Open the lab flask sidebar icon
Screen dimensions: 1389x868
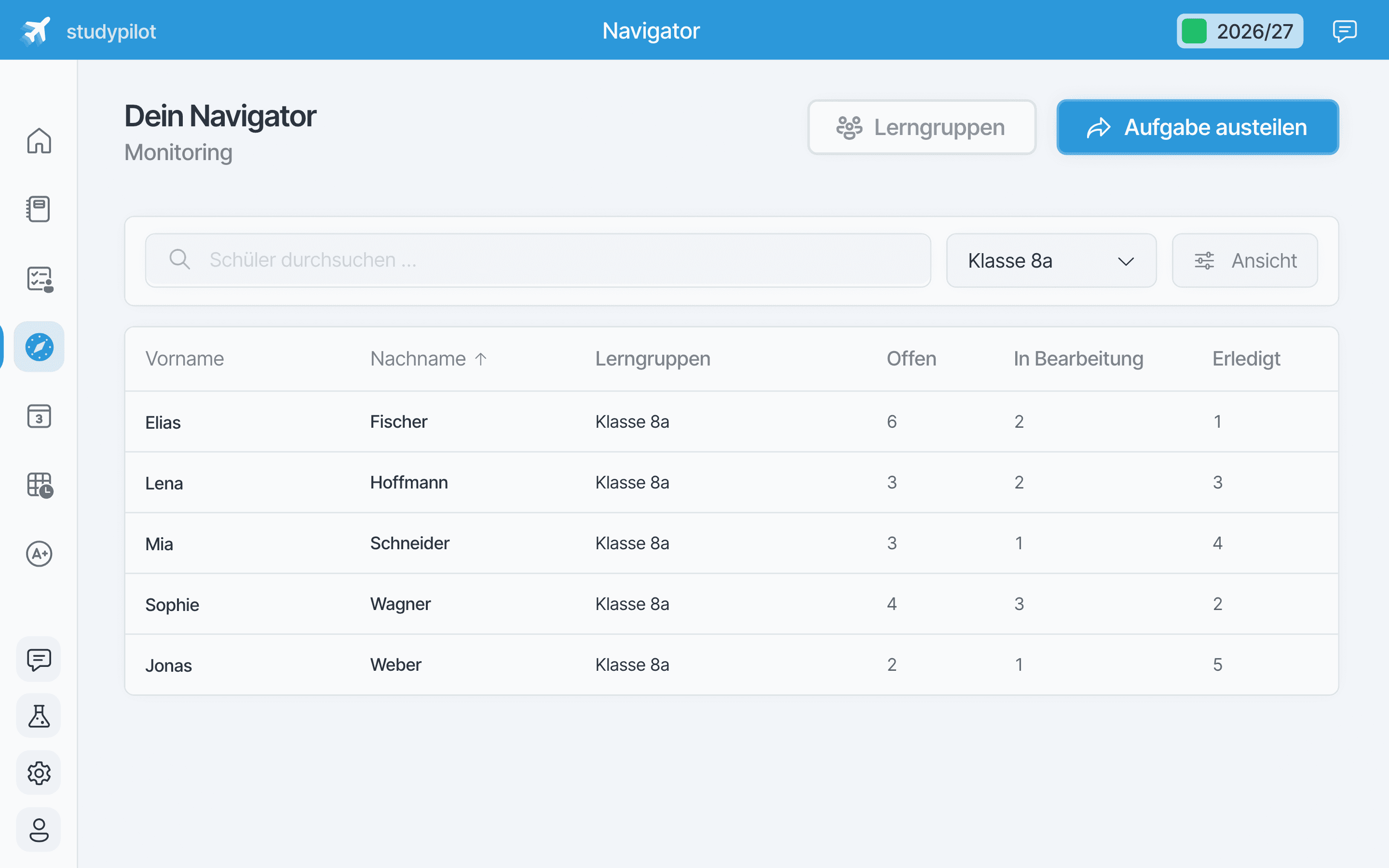(39, 716)
